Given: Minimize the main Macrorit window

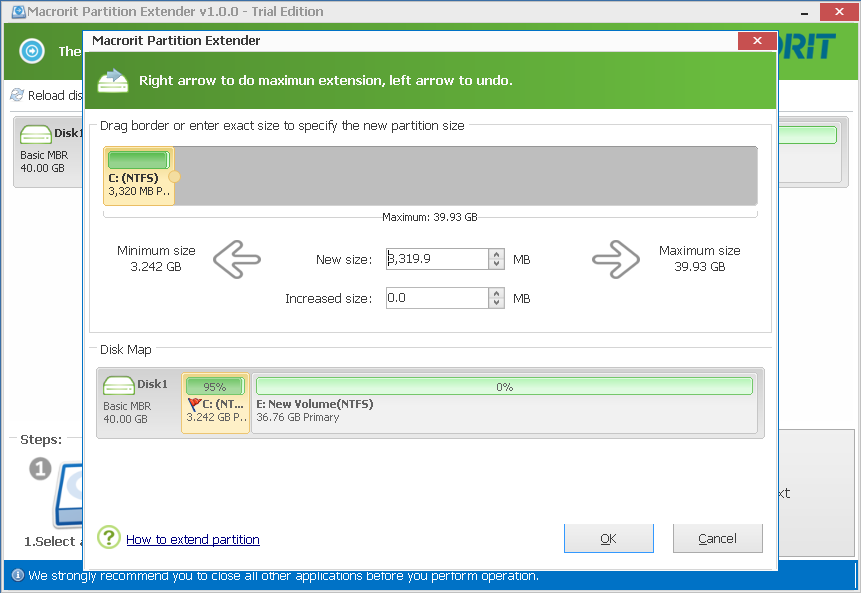Looking at the screenshot, I should [804, 12].
